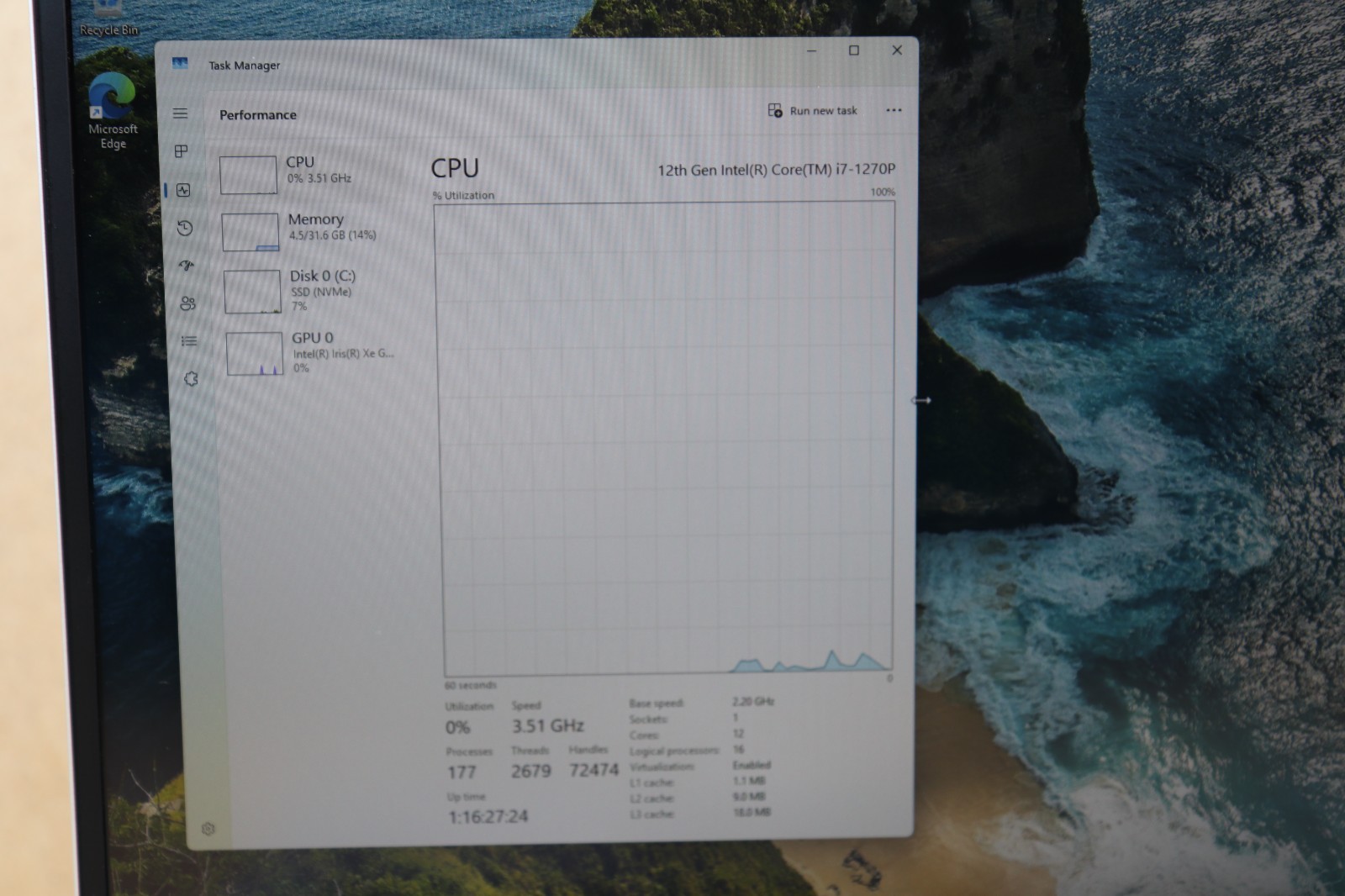Open the Details list icon in sidebar
Screen dimensions: 1345x896
point(189,341)
